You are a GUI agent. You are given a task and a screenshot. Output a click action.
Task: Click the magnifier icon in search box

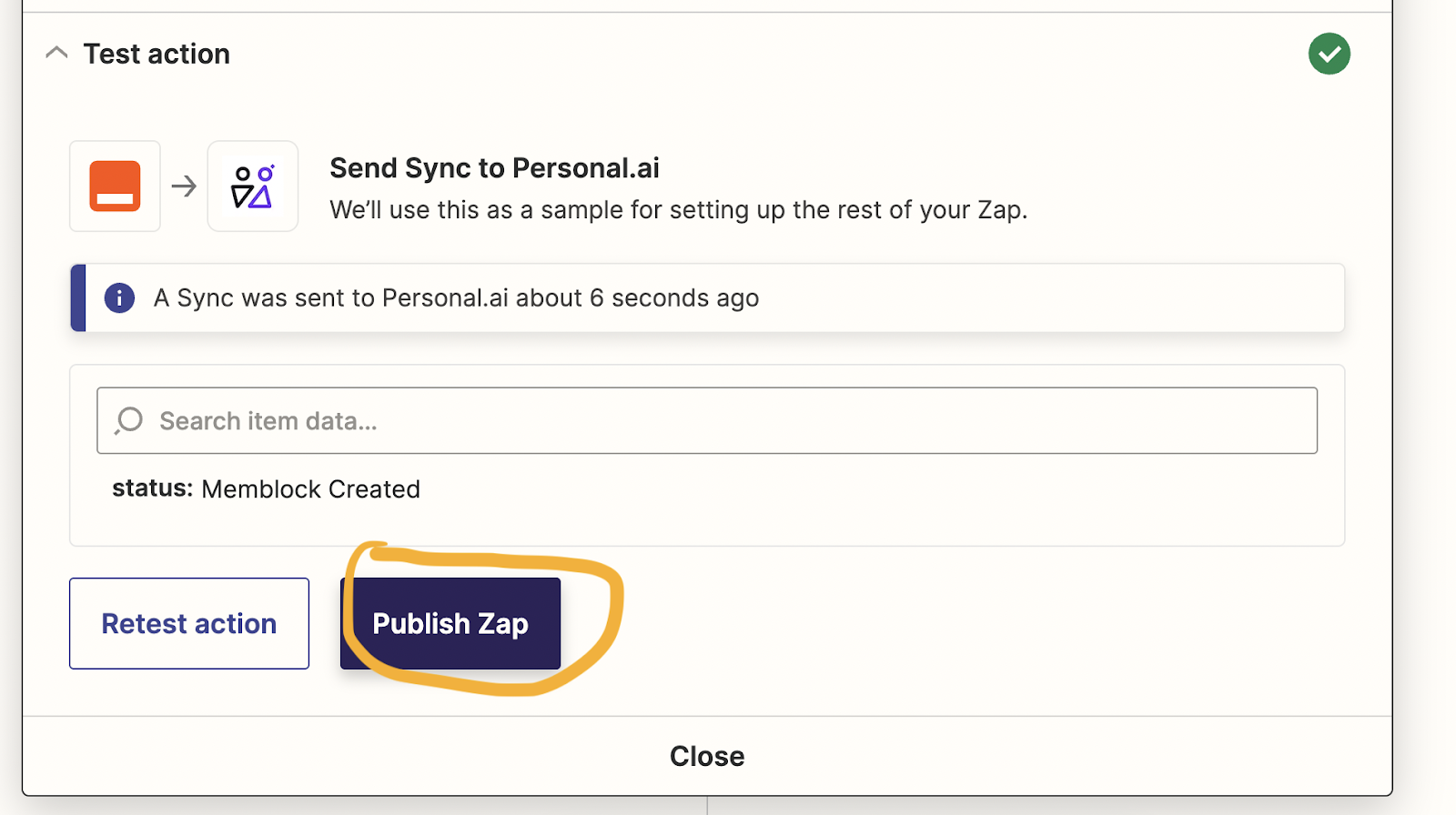tap(129, 420)
